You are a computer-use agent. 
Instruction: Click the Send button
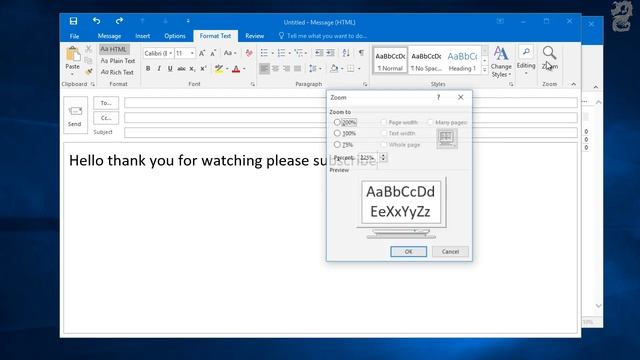coord(75,115)
